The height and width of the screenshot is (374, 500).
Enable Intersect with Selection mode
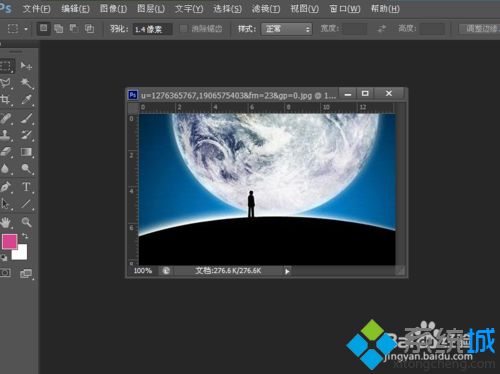coord(89,29)
